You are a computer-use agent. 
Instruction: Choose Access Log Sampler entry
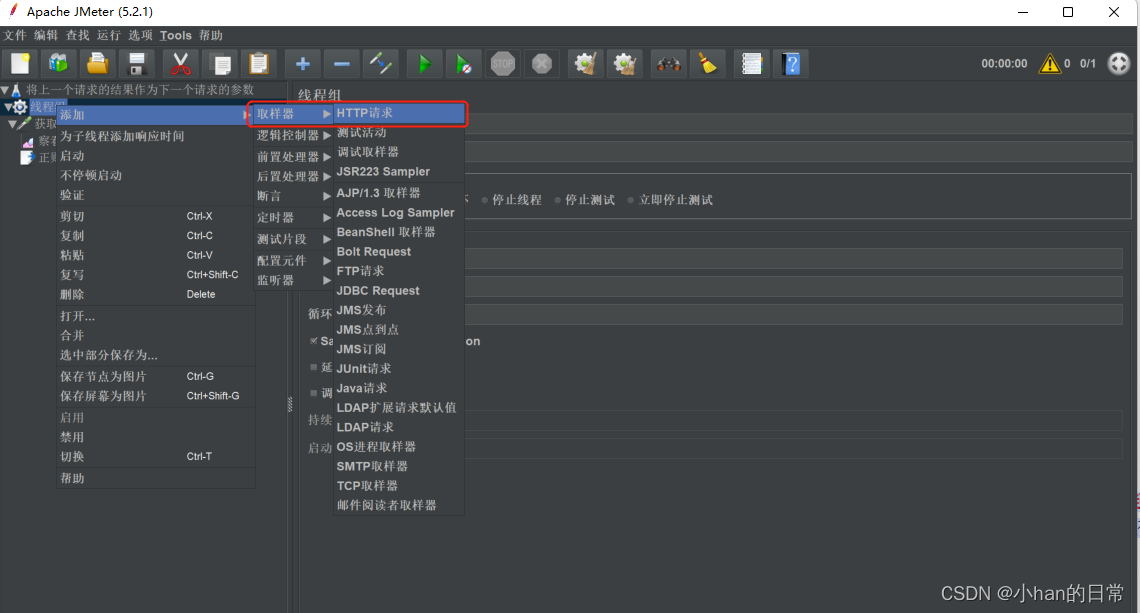click(x=399, y=212)
